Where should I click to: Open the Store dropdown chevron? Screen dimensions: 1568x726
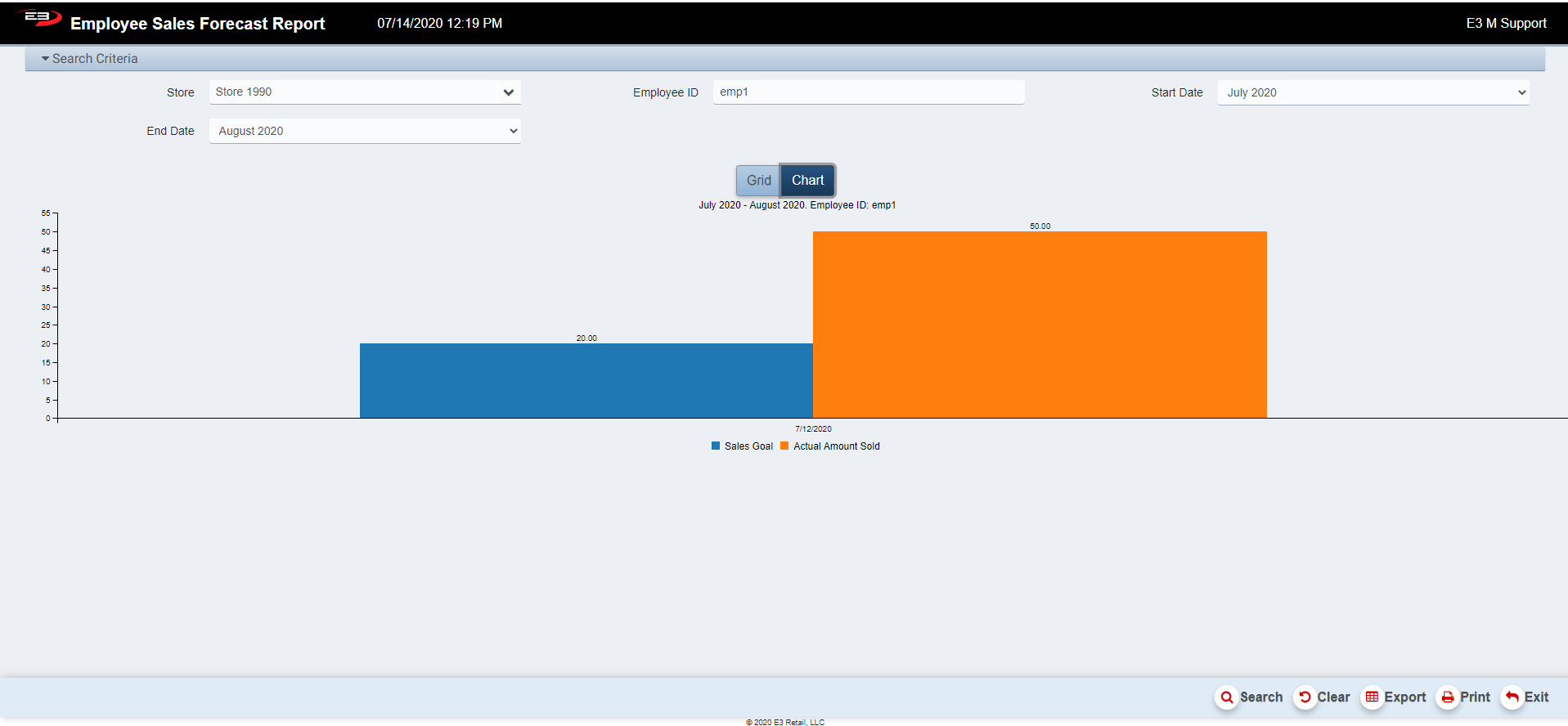pyautogui.click(x=508, y=92)
